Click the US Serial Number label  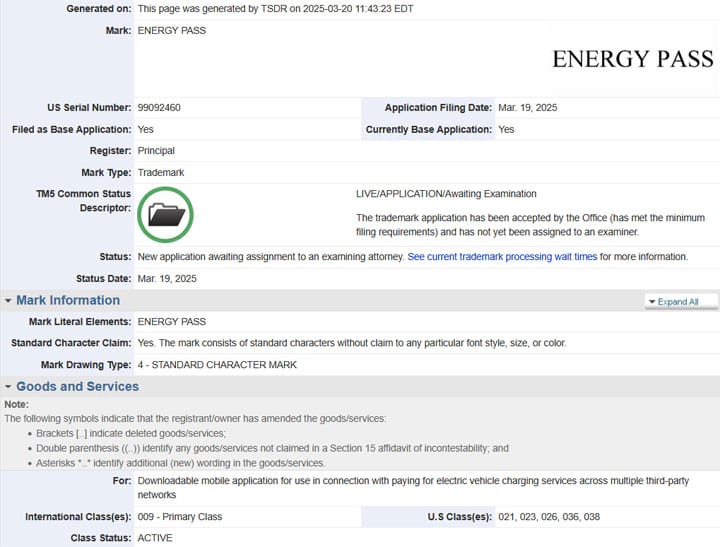(89, 107)
